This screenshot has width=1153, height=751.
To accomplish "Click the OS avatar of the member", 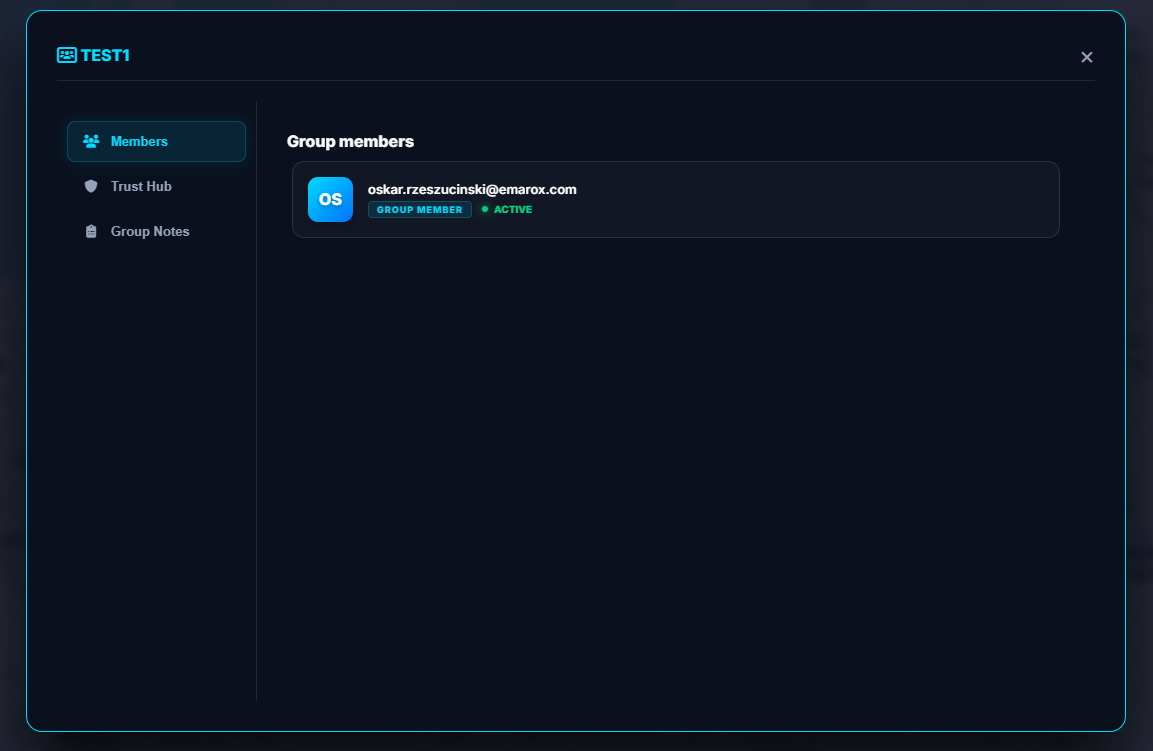I will [330, 199].
